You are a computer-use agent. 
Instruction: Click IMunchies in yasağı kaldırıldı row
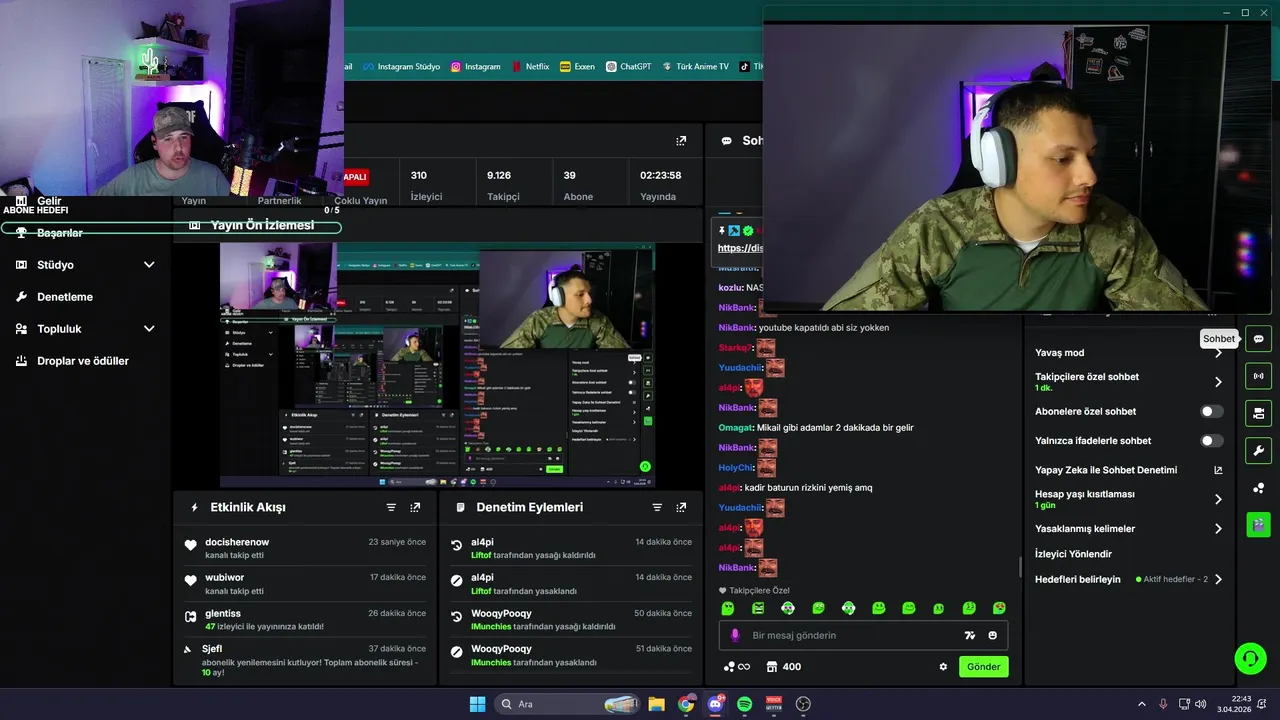click(491, 627)
